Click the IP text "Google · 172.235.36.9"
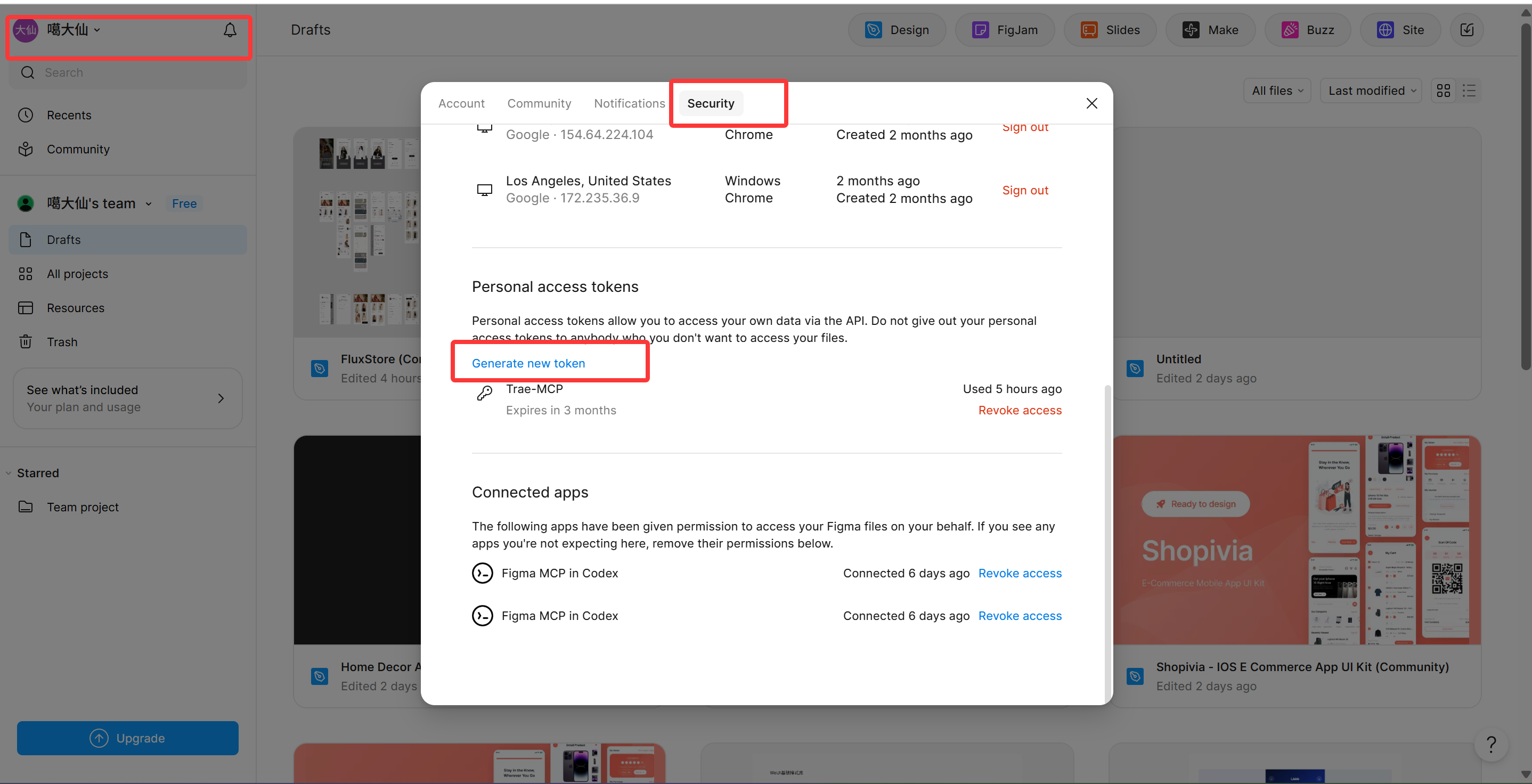This screenshot has width=1532, height=784. (x=573, y=198)
